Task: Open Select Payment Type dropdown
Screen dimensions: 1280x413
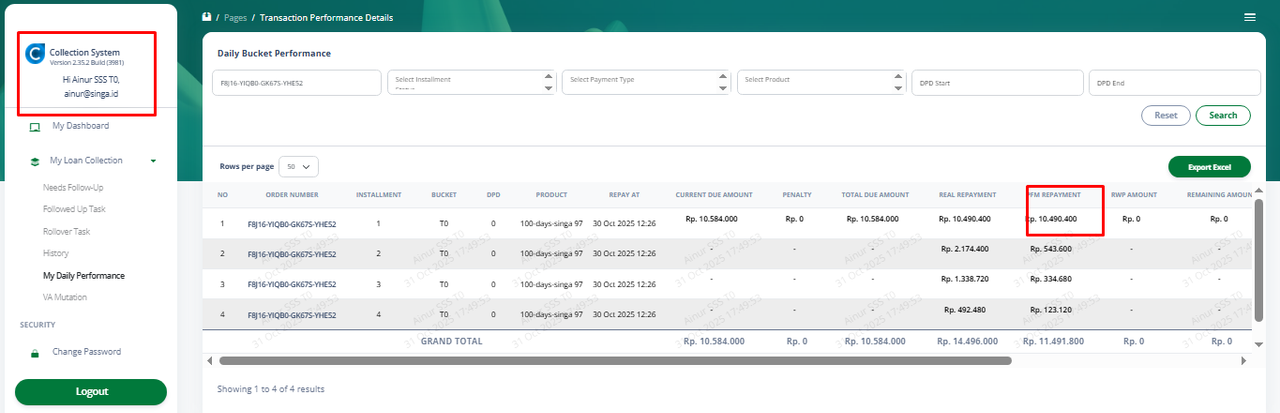Action: (x=646, y=82)
